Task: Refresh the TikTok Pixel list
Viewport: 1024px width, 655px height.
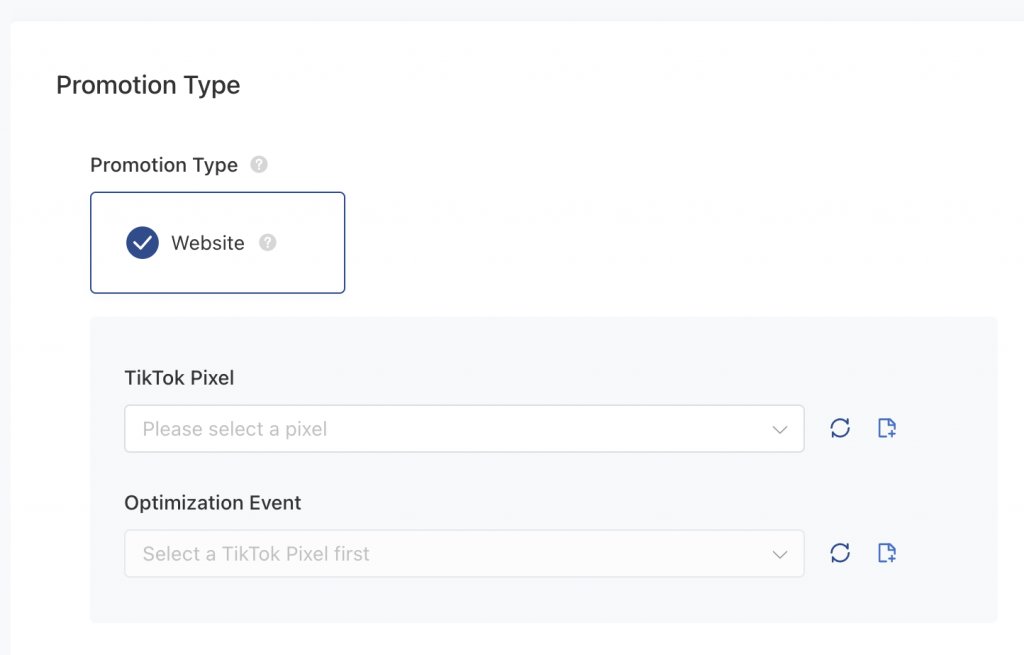Action: pyautogui.click(x=840, y=429)
